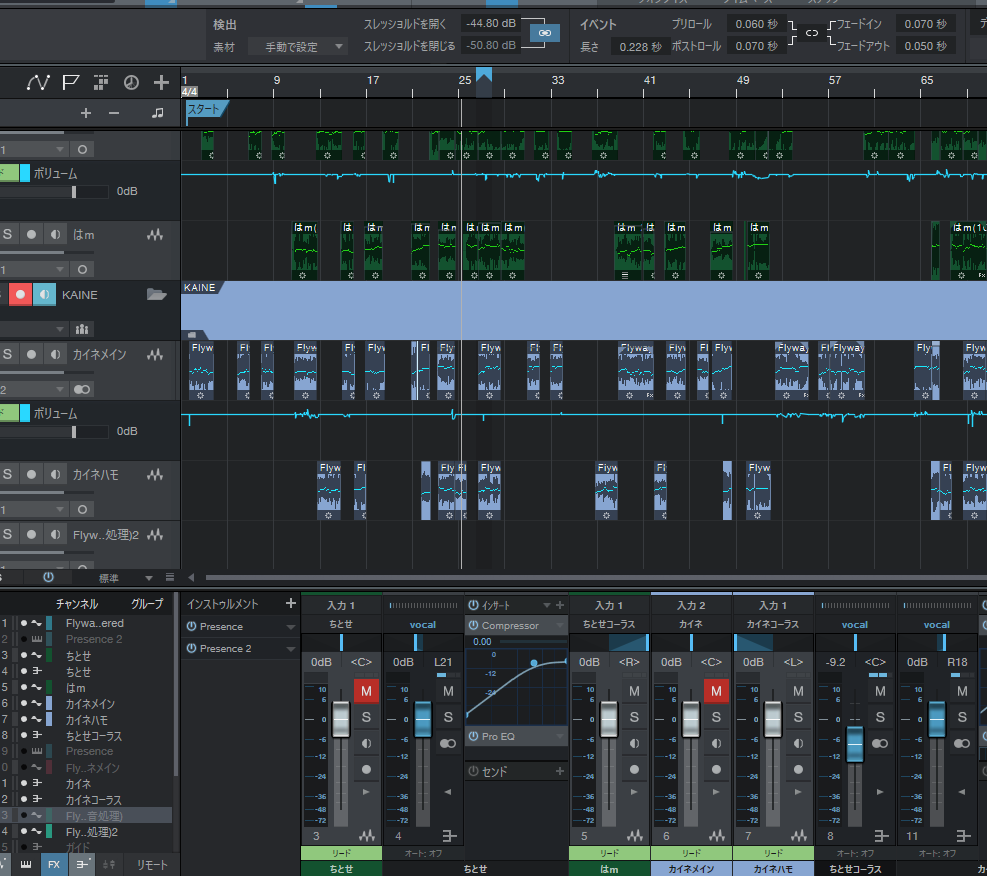Select カイネコーラス output on channel 7

(x=773, y=624)
